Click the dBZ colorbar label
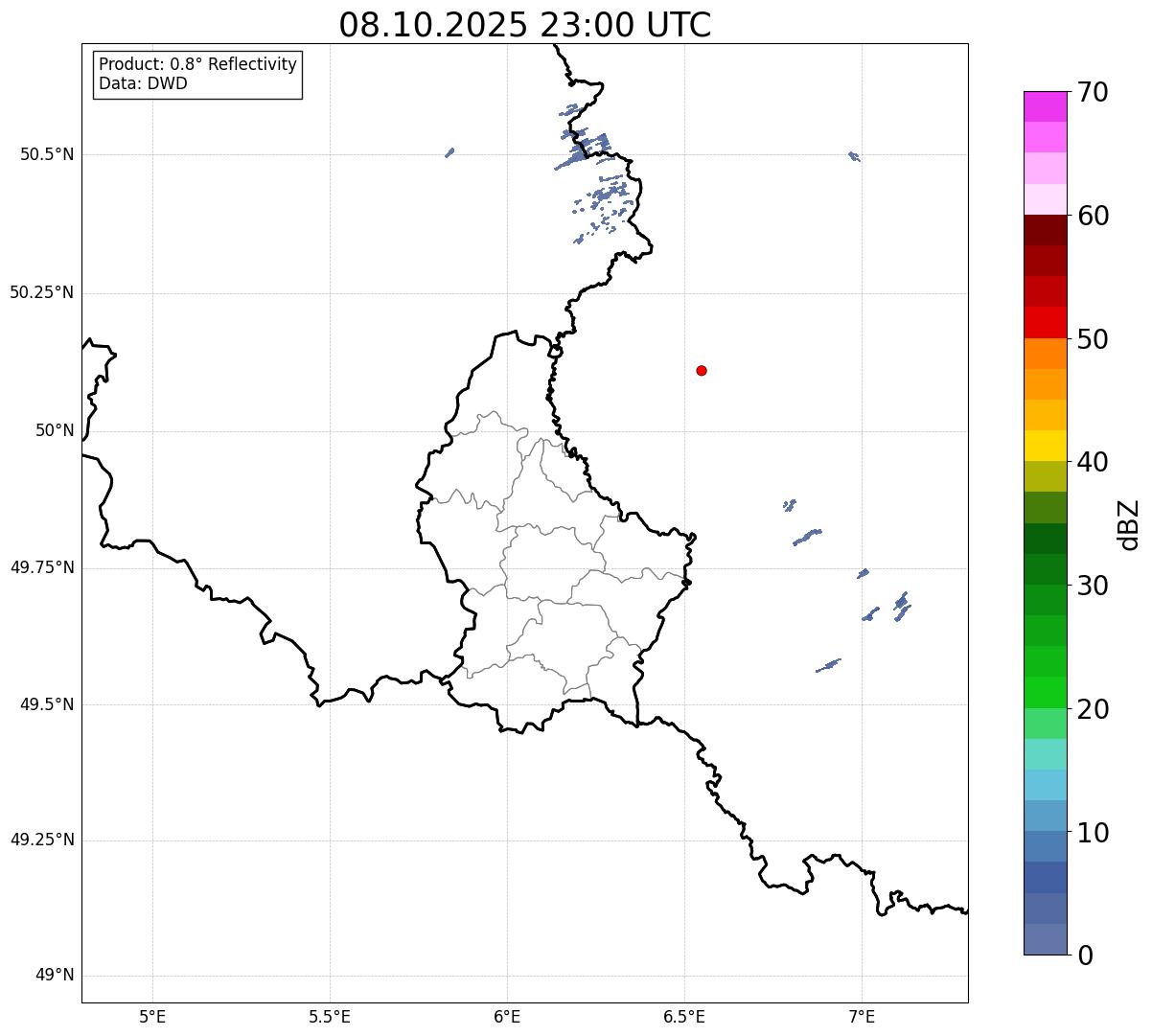1152x1036 pixels. tap(1129, 524)
